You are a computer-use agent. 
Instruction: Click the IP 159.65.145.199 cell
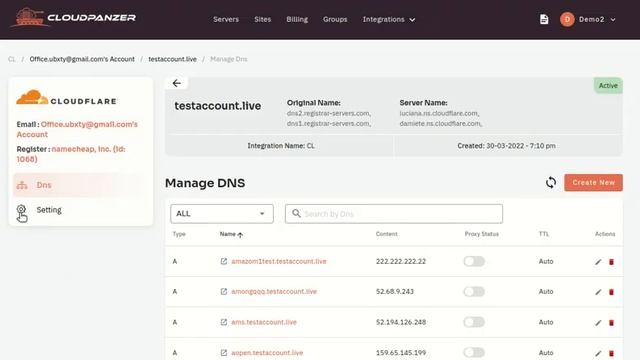click(x=401, y=353)
